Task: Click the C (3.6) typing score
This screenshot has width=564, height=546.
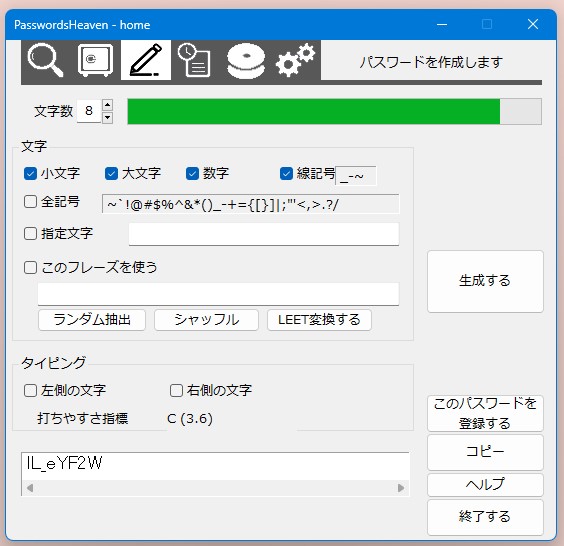Action: click(x=190, y=419)
